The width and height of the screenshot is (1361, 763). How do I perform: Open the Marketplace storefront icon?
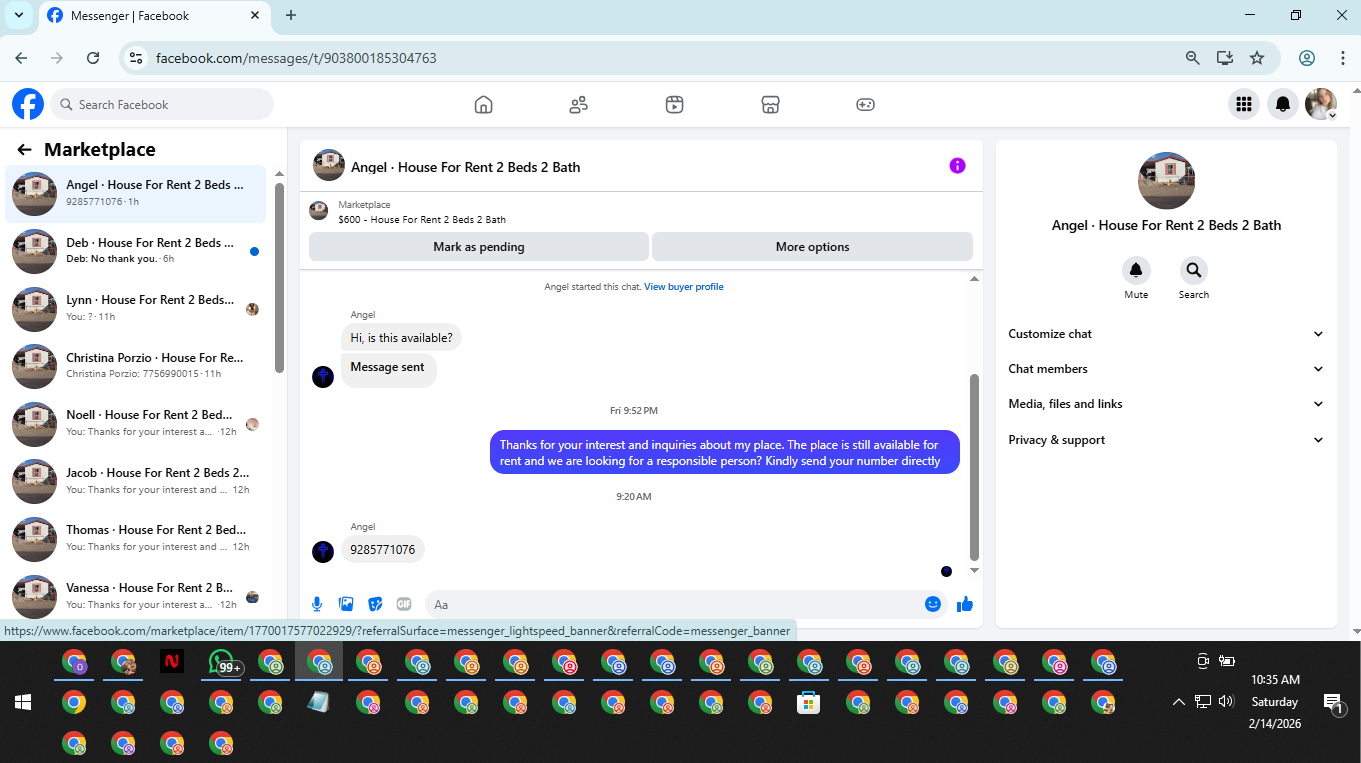click(770, 104)
